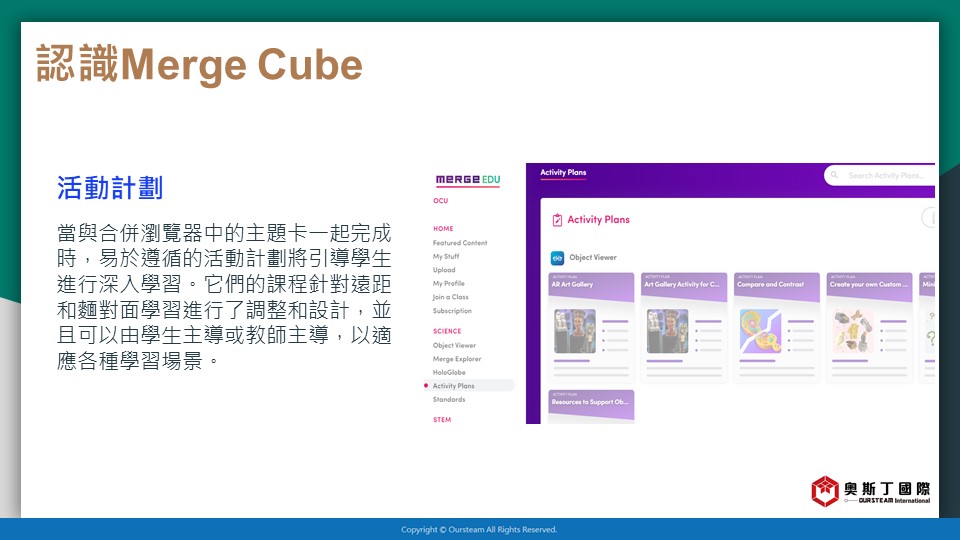Image resolution: width=960 pixels, height=540 pixels.
Task: Open HoloGlobe in sidebar
Action: coord(449,372)
